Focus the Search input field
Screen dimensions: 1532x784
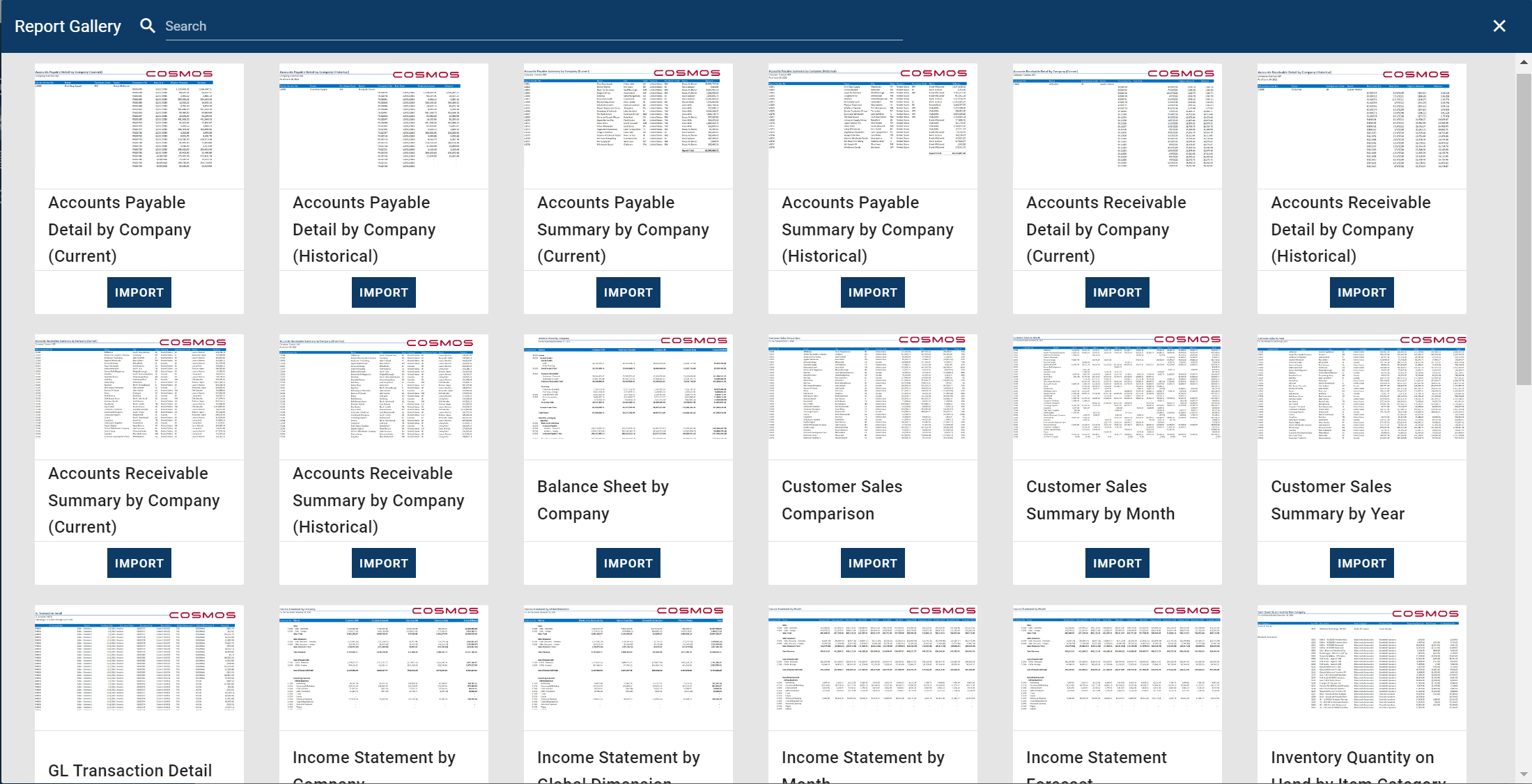pyautogui.click(x=534, y=26)
